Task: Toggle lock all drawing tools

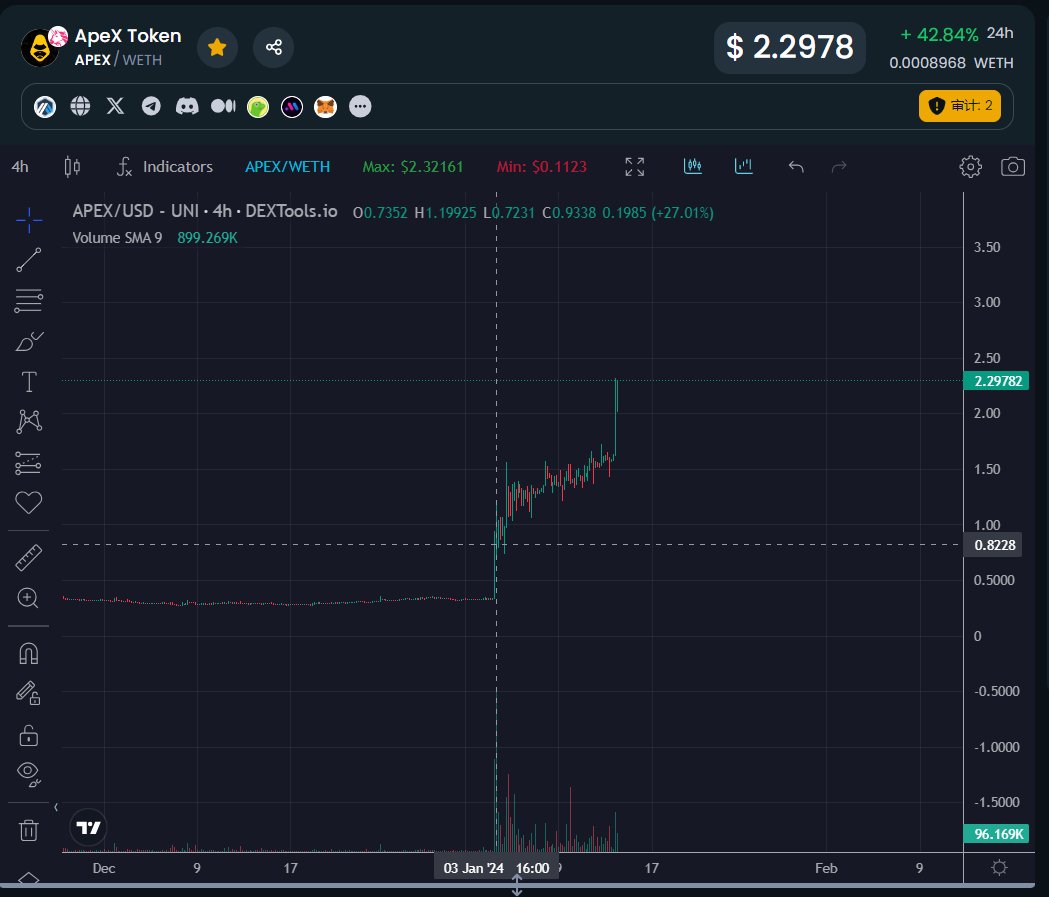Action: tap(28, 735)
